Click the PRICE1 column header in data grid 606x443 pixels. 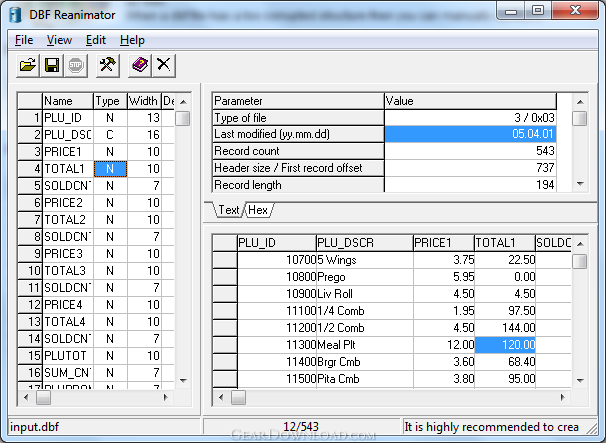click(x=444, y=243)
